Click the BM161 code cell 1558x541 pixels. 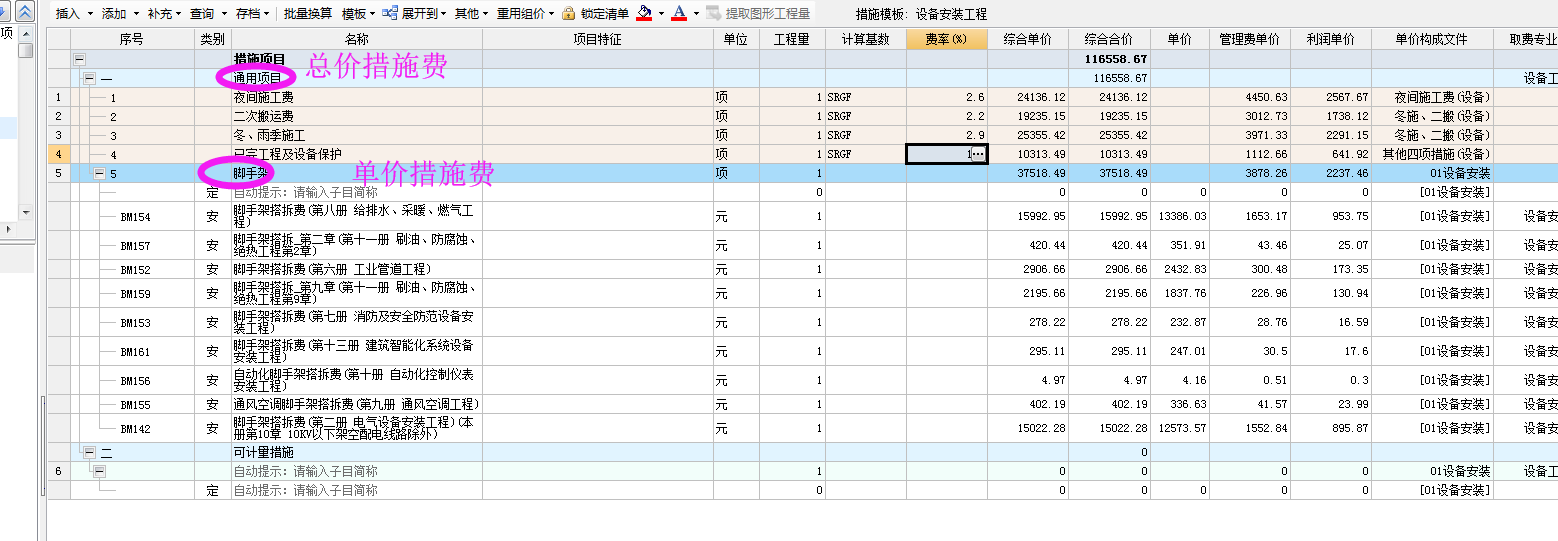coord(135,352)
